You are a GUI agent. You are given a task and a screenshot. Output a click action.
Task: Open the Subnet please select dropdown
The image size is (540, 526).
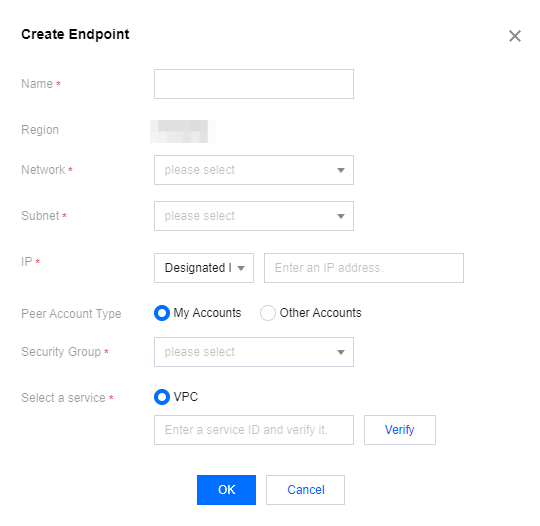click(254, 216)
